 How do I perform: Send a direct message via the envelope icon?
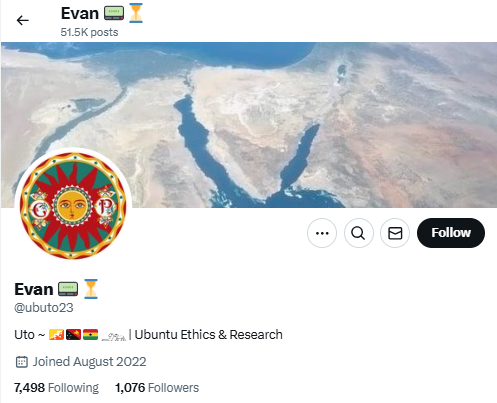395,233
